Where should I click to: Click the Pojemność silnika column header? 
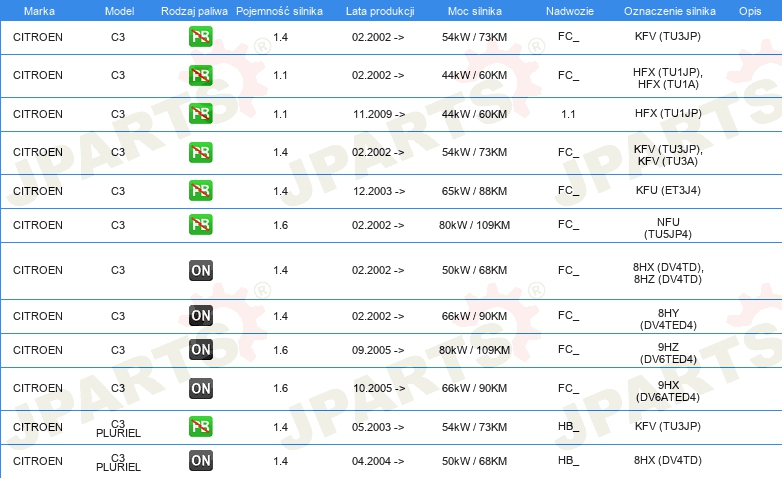[279, 11]
